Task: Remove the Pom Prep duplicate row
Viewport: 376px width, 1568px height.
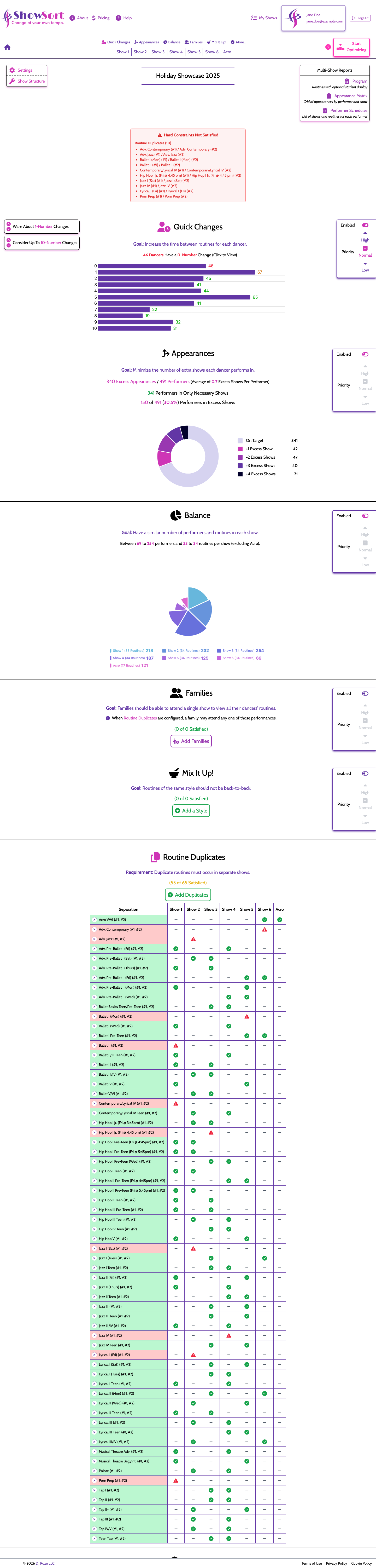Action: [x=94, y=1480]
